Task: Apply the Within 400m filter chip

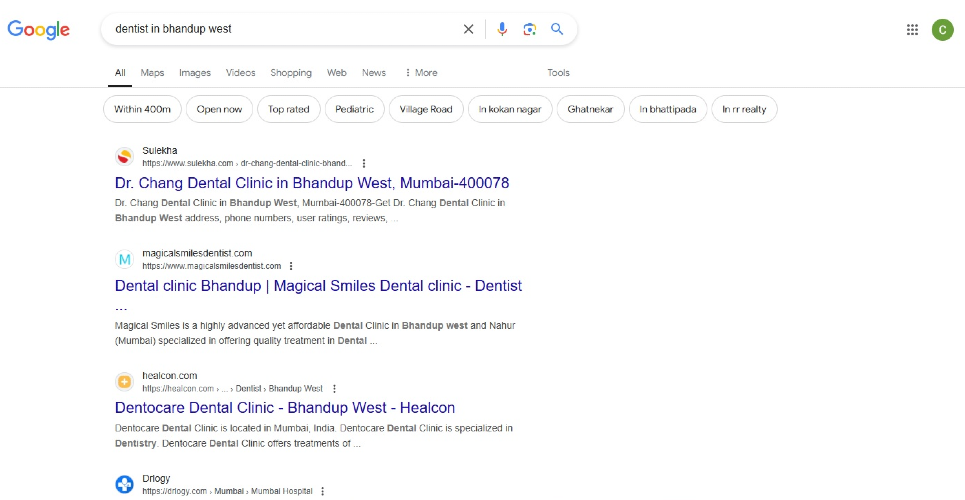Action: click(x=142, y=109)
